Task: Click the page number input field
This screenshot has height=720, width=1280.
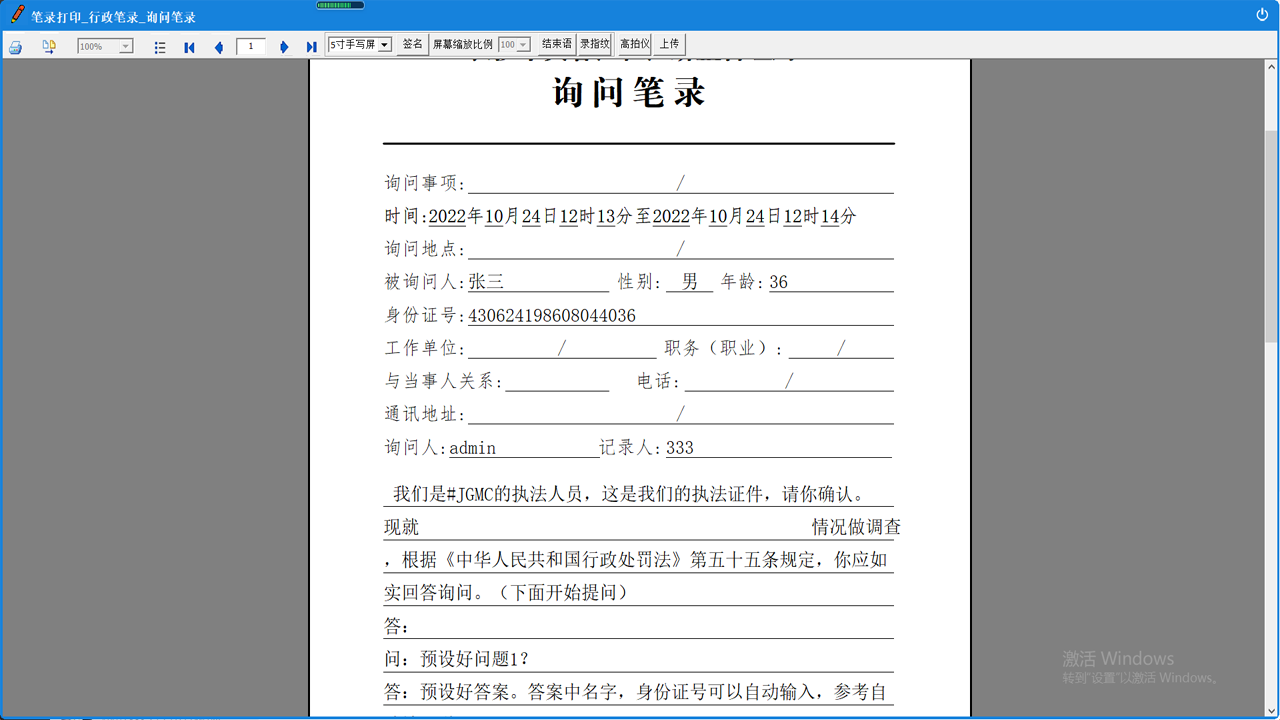Action: coord(251,44)
